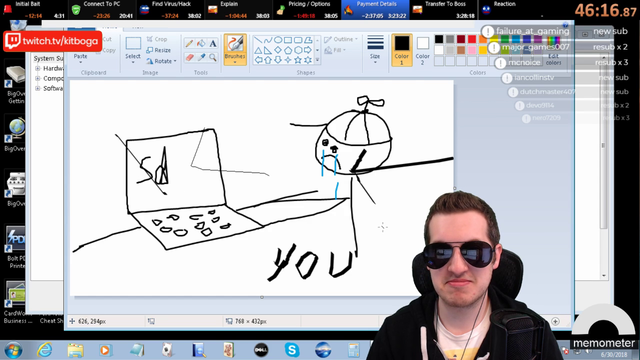Choose the Oval shape
Viewport: 640px width, 360px height.
click(278, 40)
